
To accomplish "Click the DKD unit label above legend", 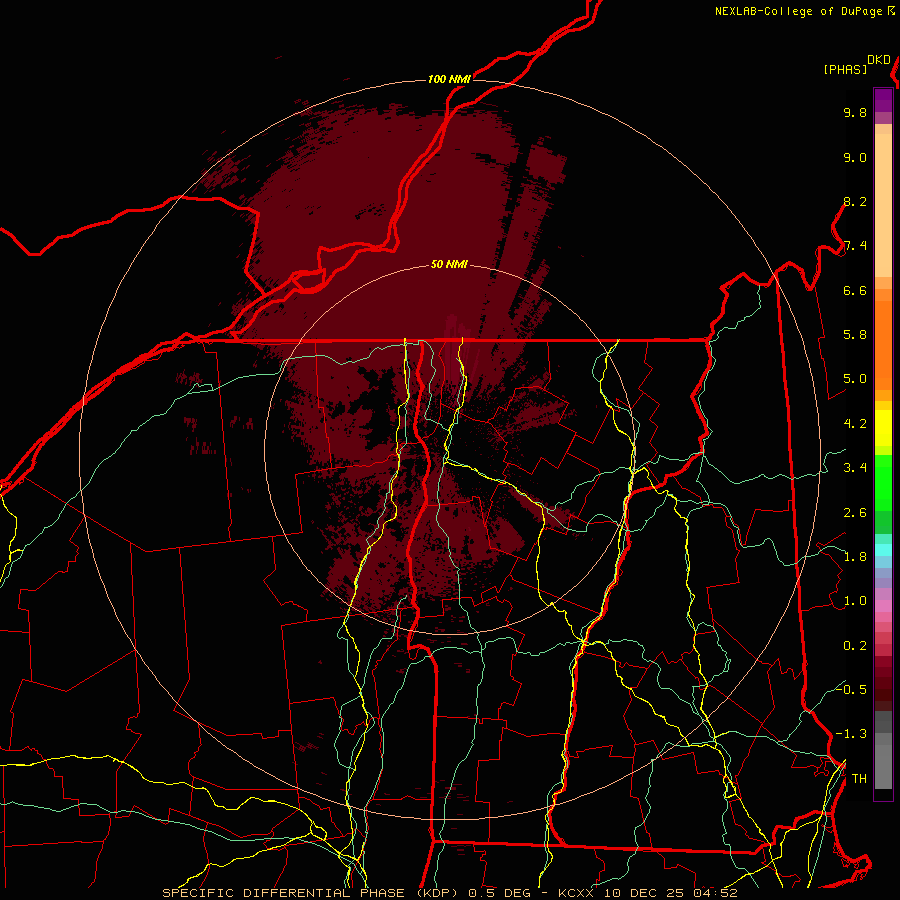I will [x=879, y=60].
